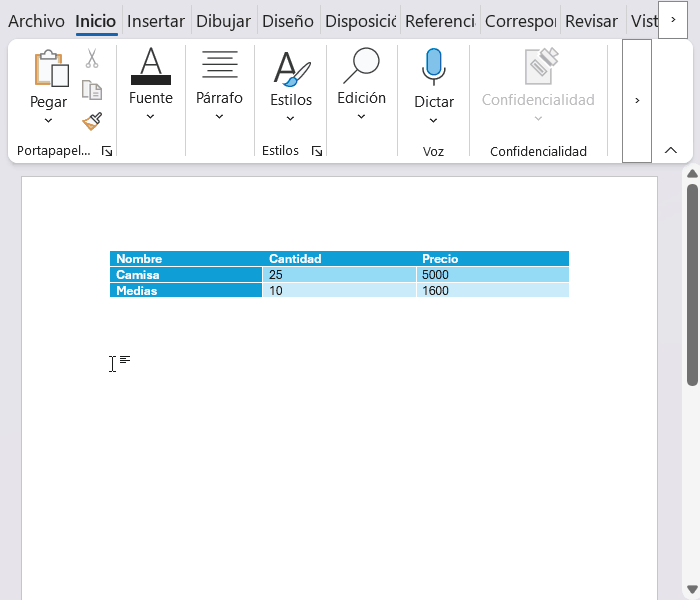Switch to the Insertar tab
The image size is (700, 600).
155,21
